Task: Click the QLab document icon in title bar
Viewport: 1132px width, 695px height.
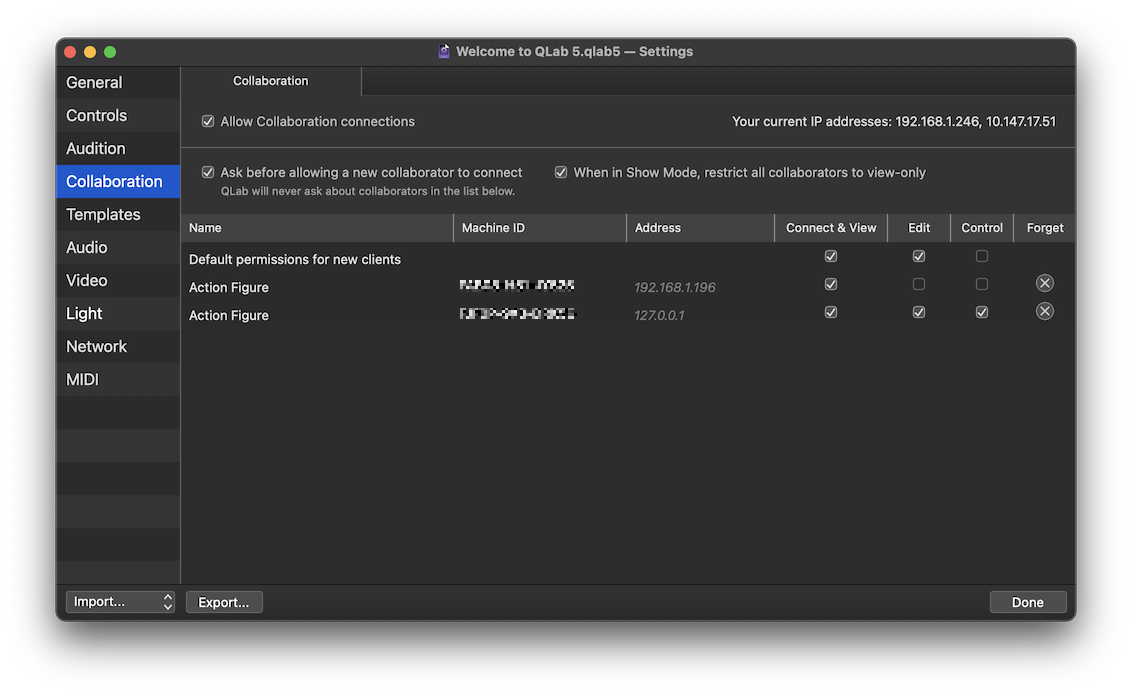Action: pyautogui.click(x=443, y=51)
